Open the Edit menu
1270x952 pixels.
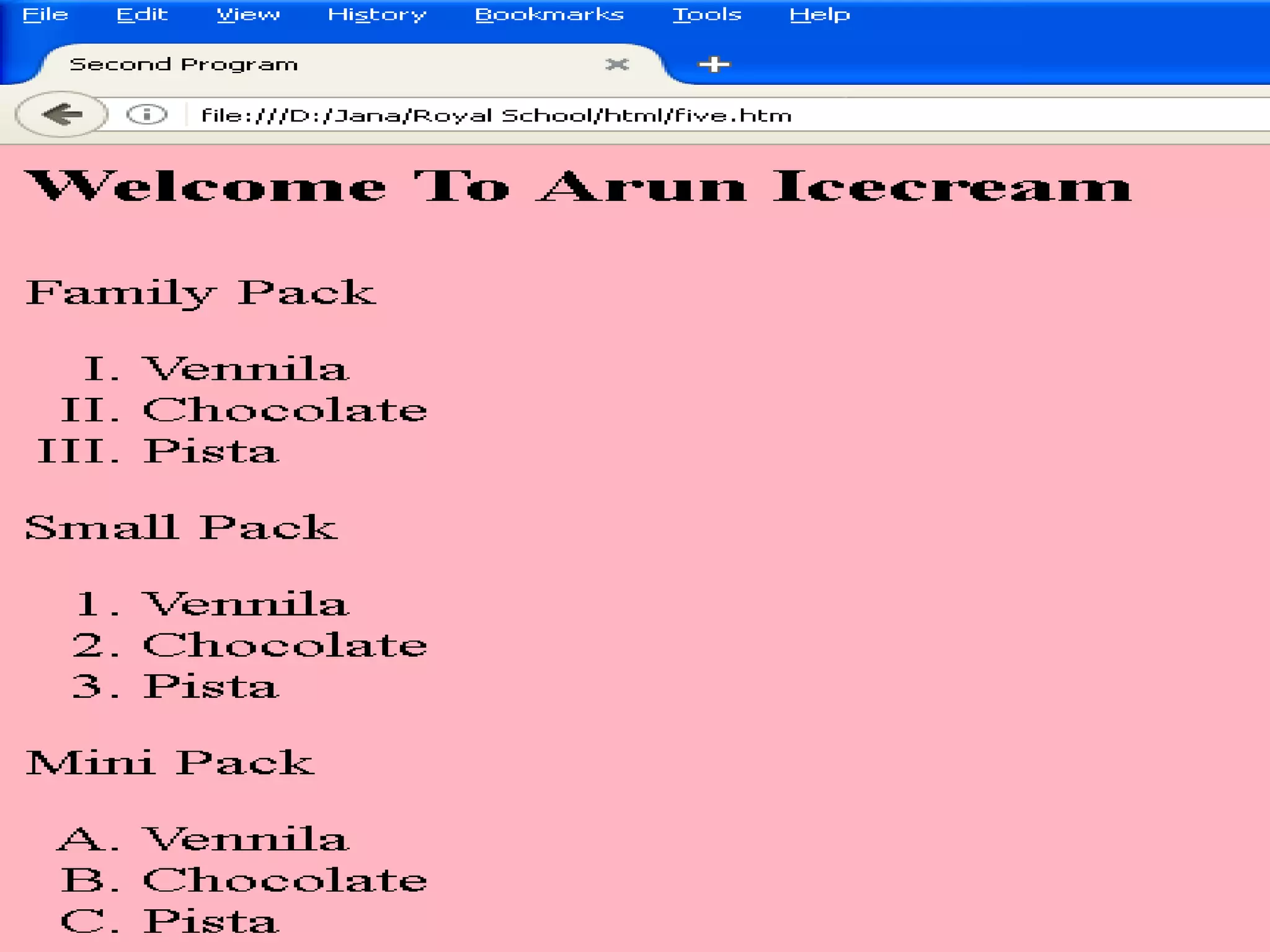[x=142, y=15]
